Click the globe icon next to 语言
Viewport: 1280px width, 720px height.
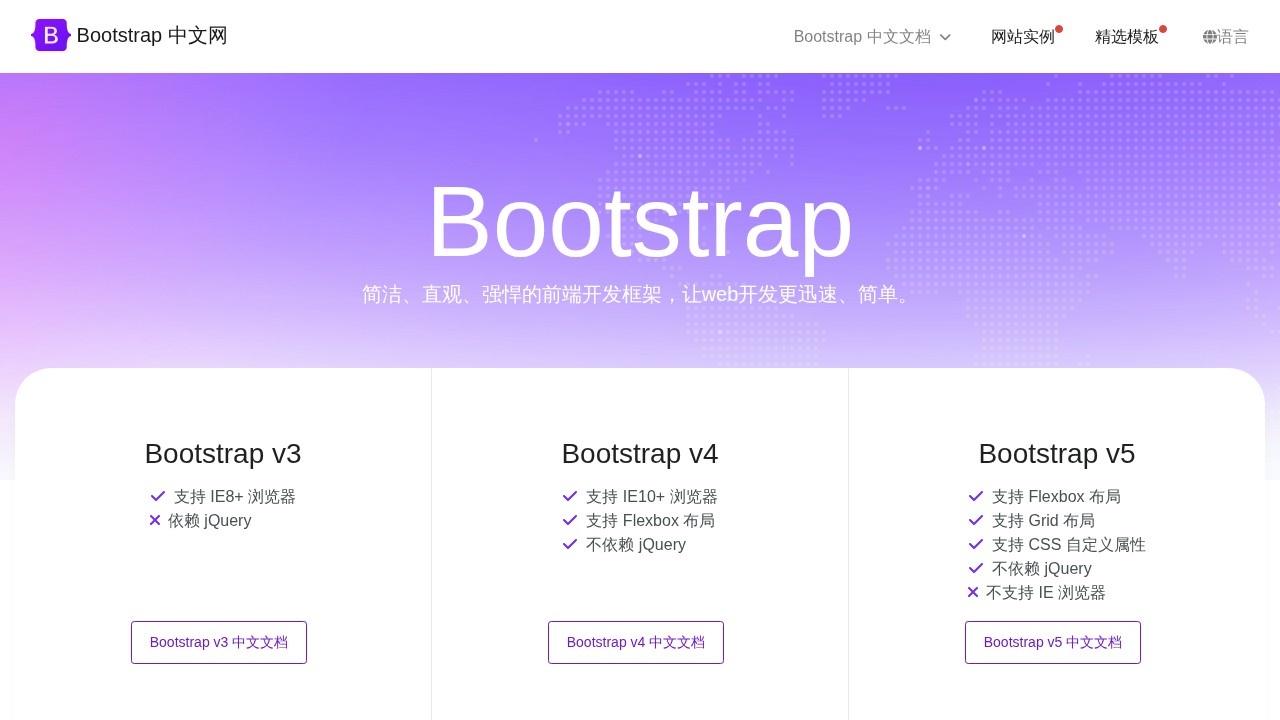(1209, 36)
